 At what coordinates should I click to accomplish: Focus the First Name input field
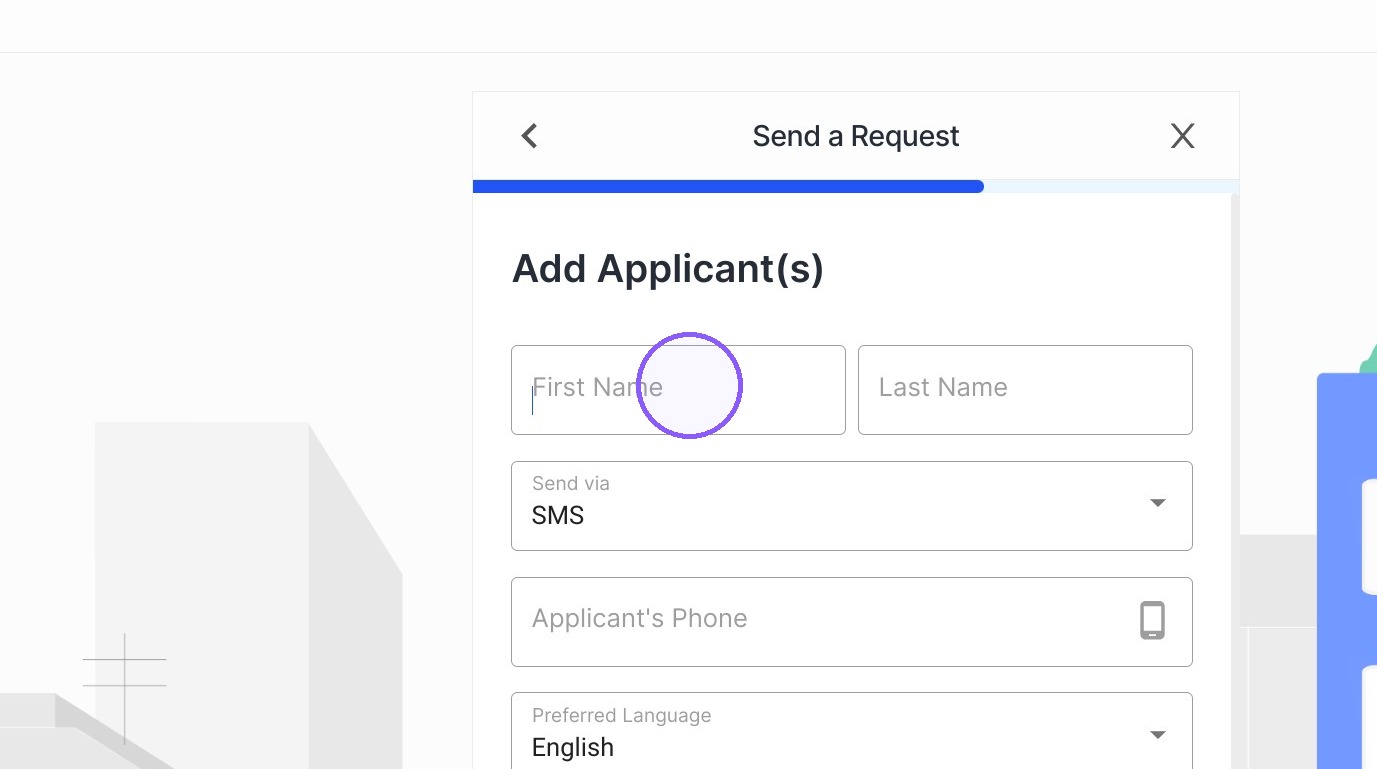678,390
